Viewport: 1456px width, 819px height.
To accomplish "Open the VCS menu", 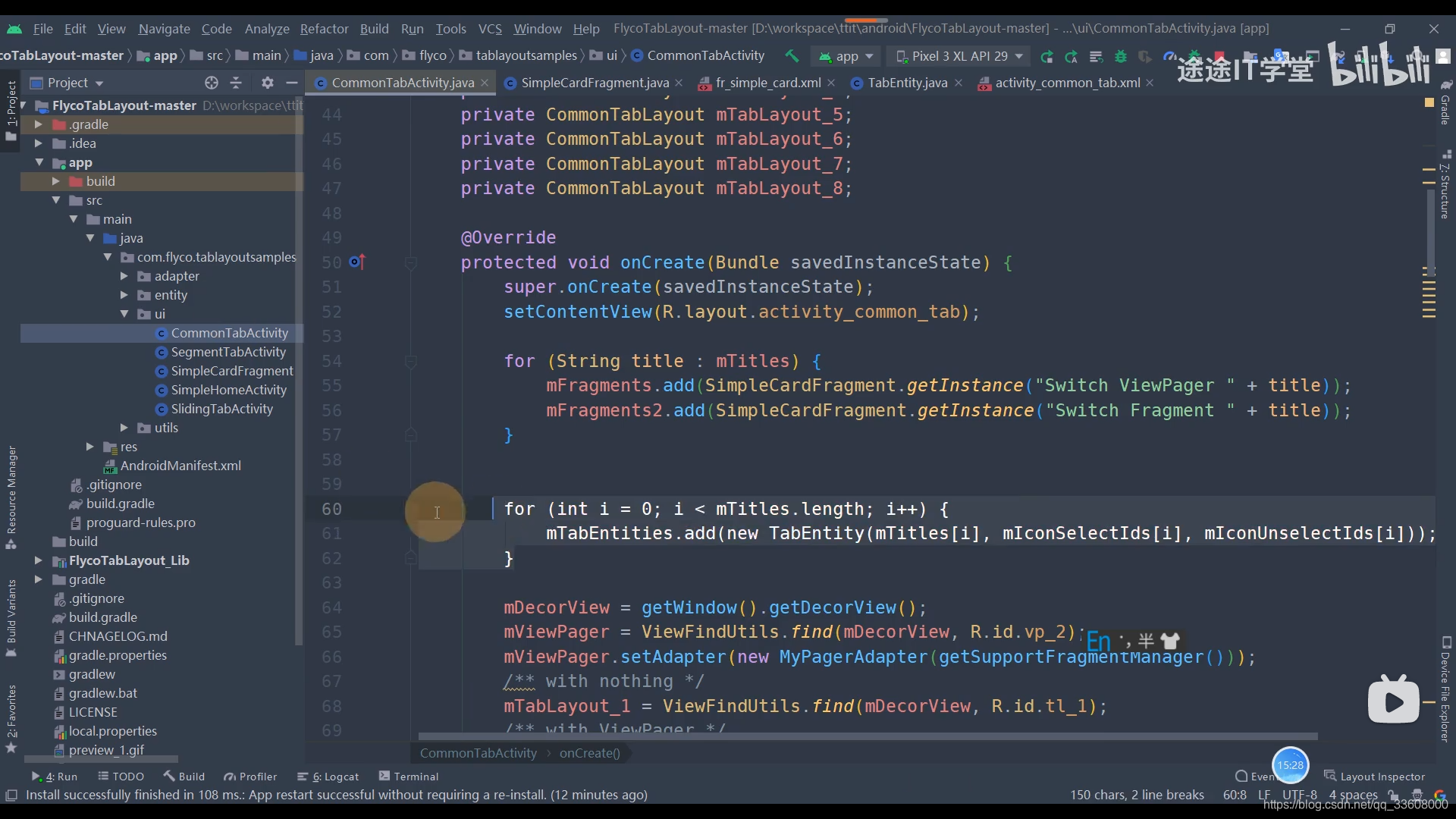I will (490, 29).
